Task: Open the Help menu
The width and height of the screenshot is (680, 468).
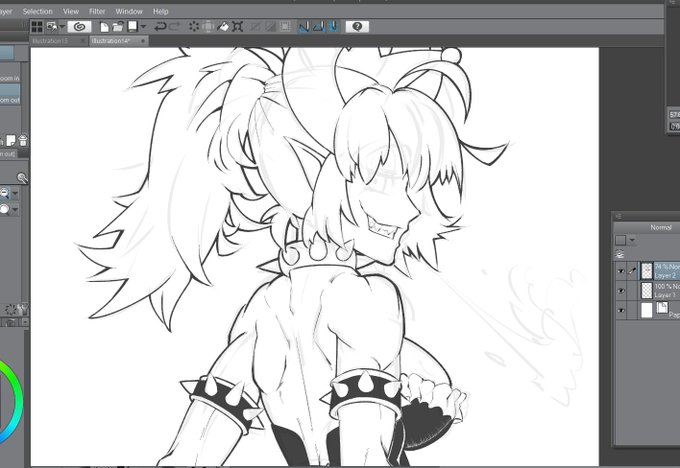Action: 160,11
